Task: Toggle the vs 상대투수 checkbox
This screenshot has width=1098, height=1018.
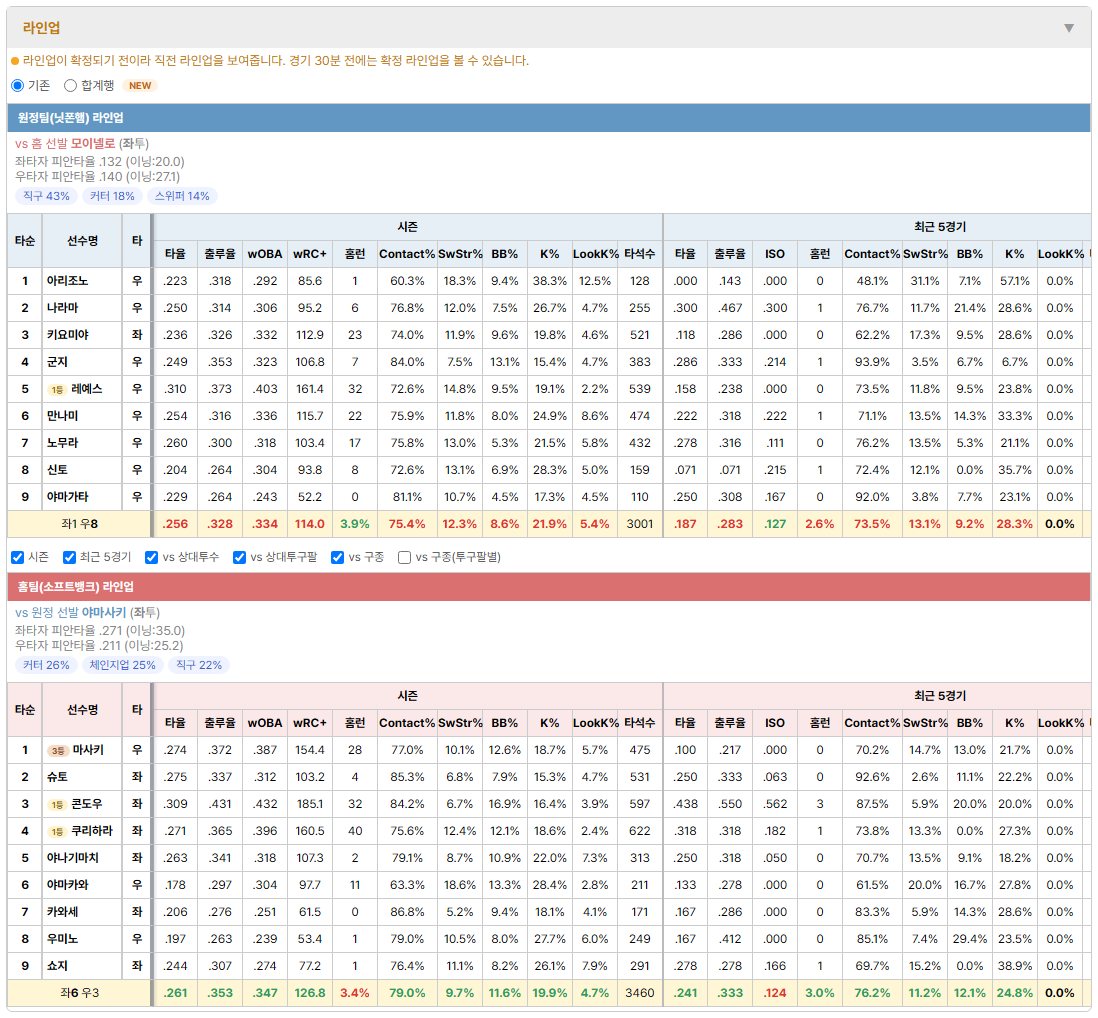Action: coord(151,557)
